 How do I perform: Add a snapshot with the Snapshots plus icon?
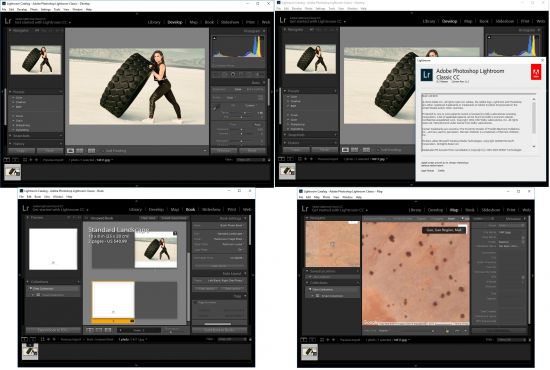61,136
